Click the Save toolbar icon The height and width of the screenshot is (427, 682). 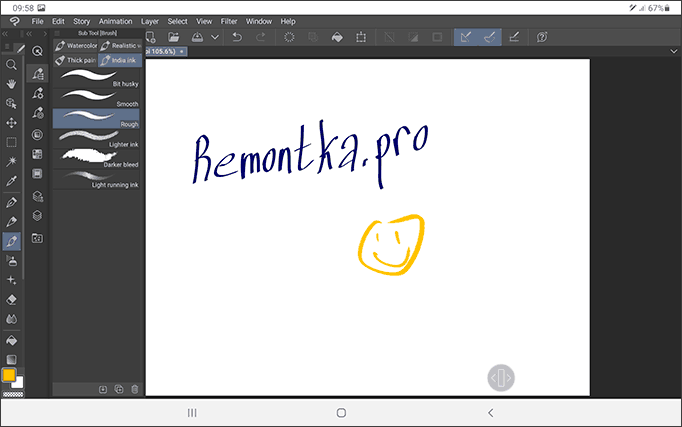(x=197, y=37)
